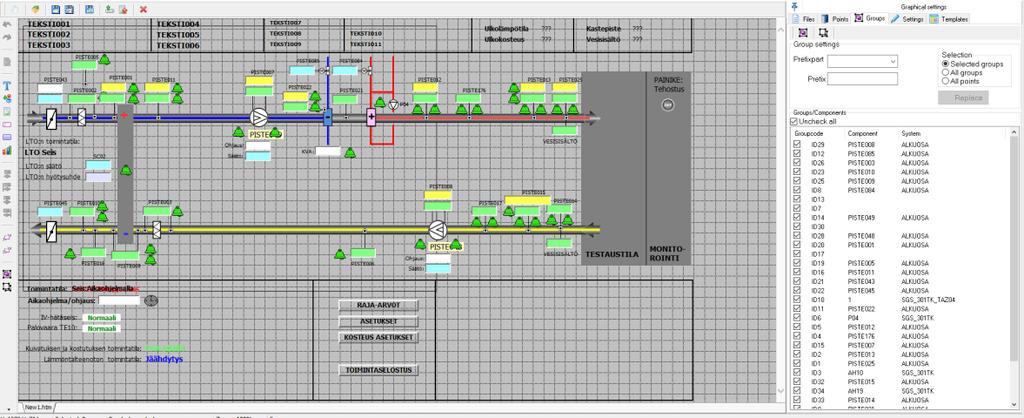This screenshot has height=418, width=1024.
Task: Switch to the Settings tab
Action: pos(907,19)
